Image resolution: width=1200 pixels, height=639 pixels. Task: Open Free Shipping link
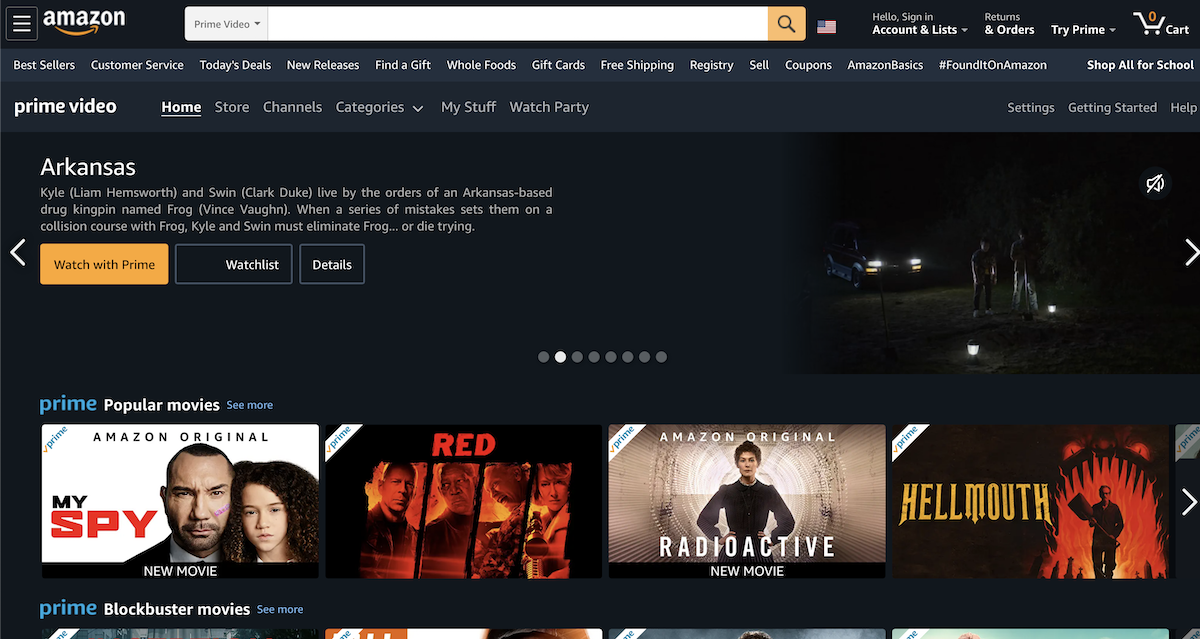click(x=637, y=65)
